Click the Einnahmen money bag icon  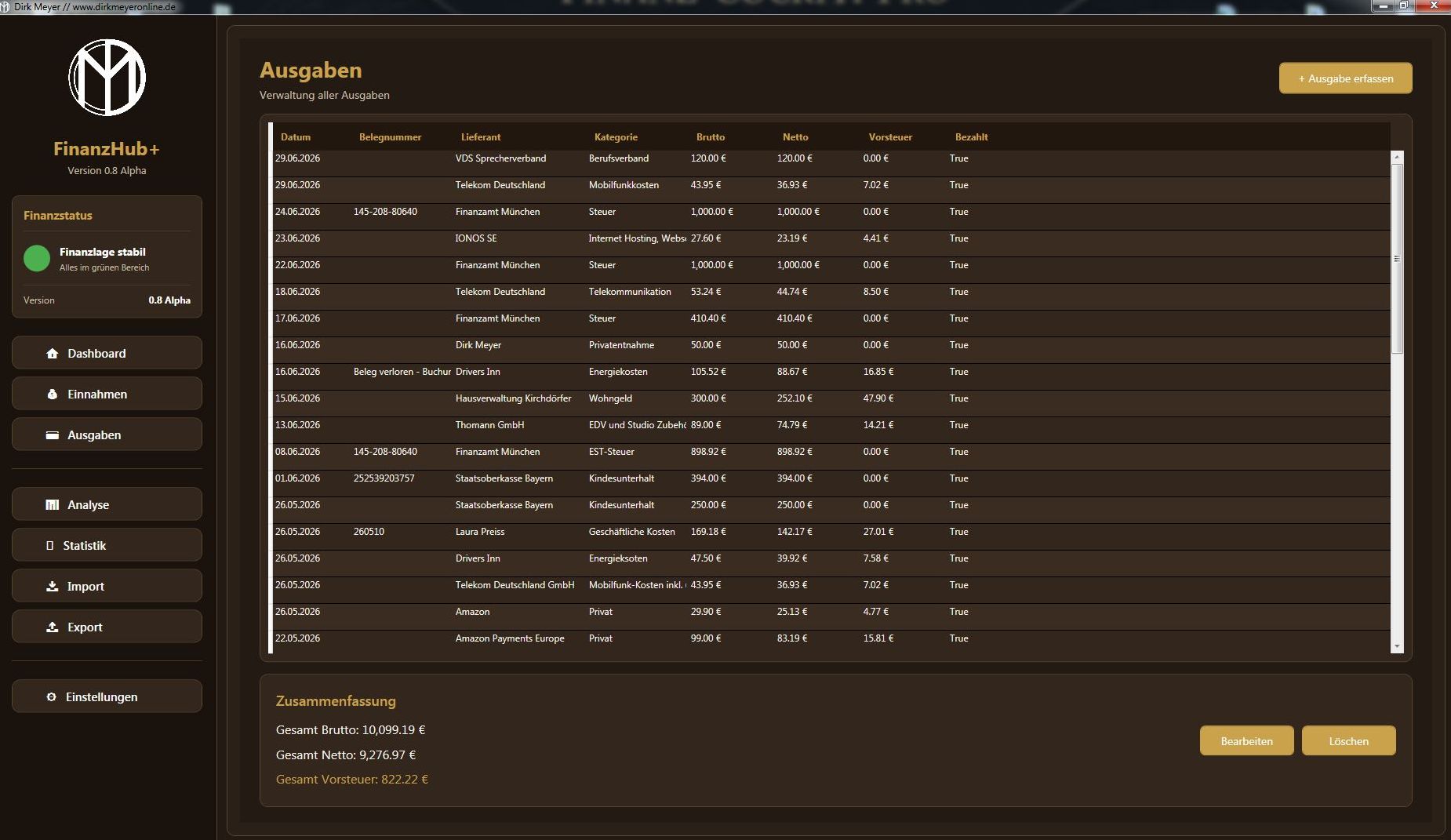click(x=53, y=395)
